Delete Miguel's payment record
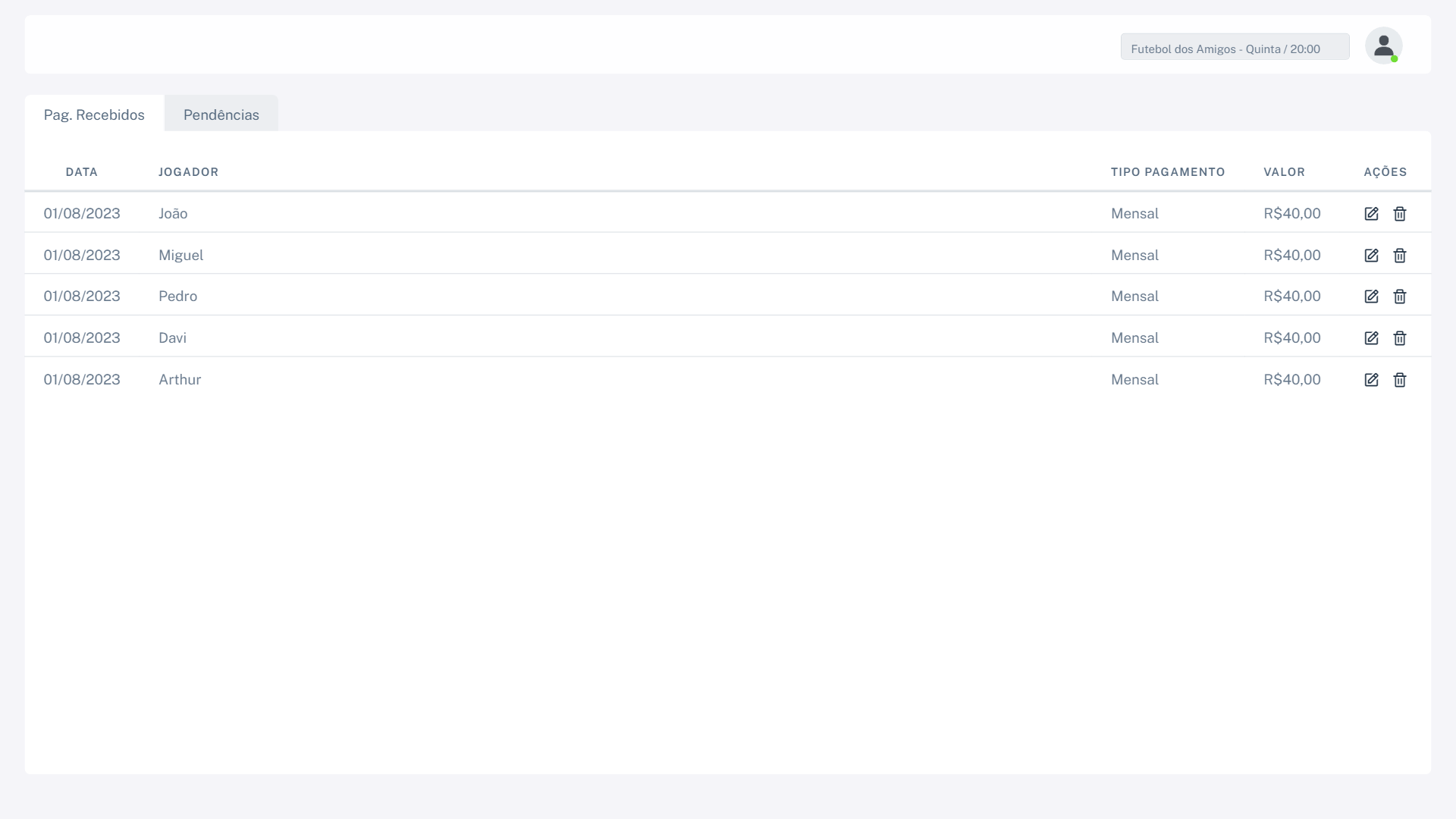 [x=1400, y=256]
